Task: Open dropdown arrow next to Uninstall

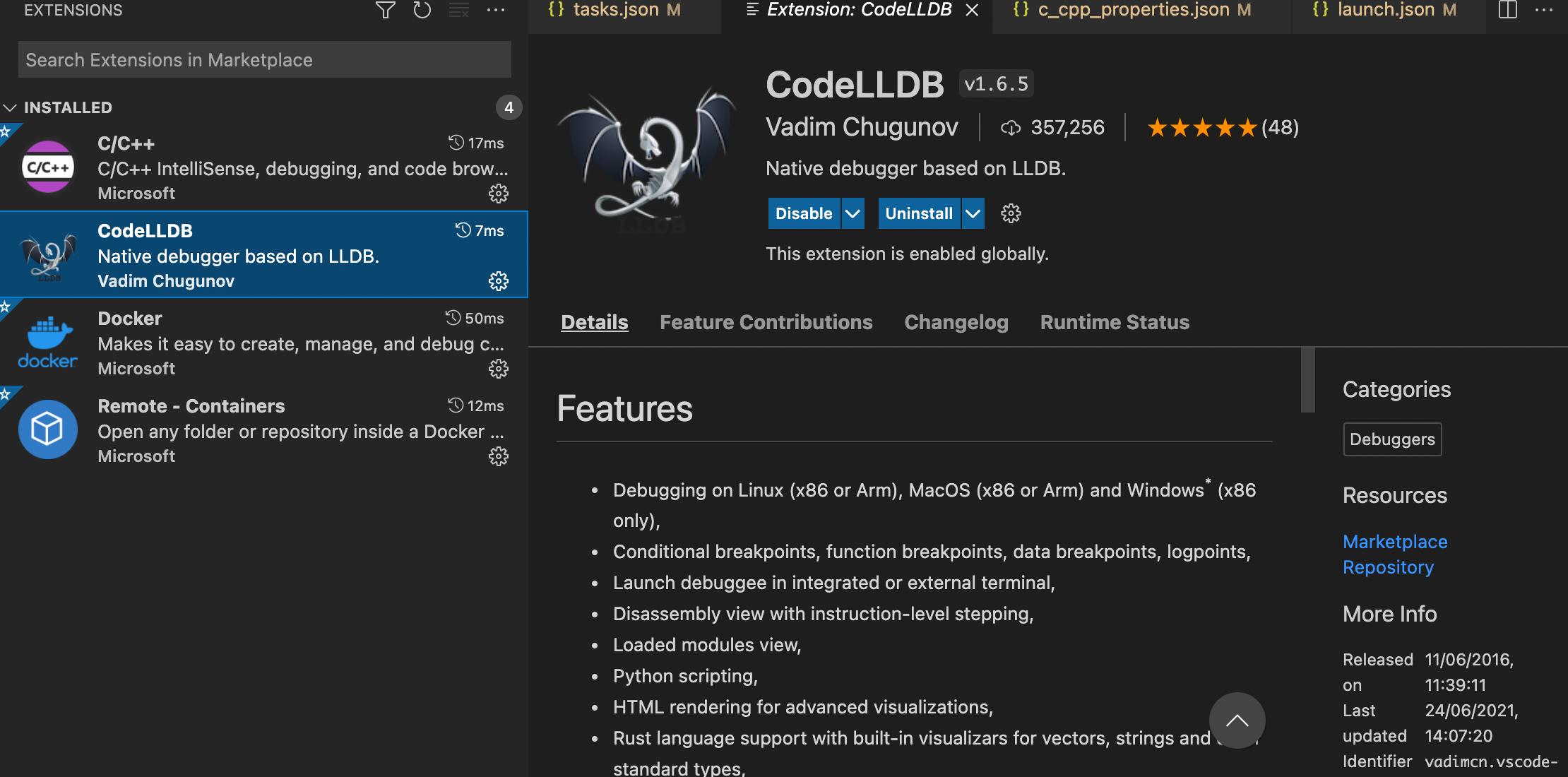Action: 973,213
